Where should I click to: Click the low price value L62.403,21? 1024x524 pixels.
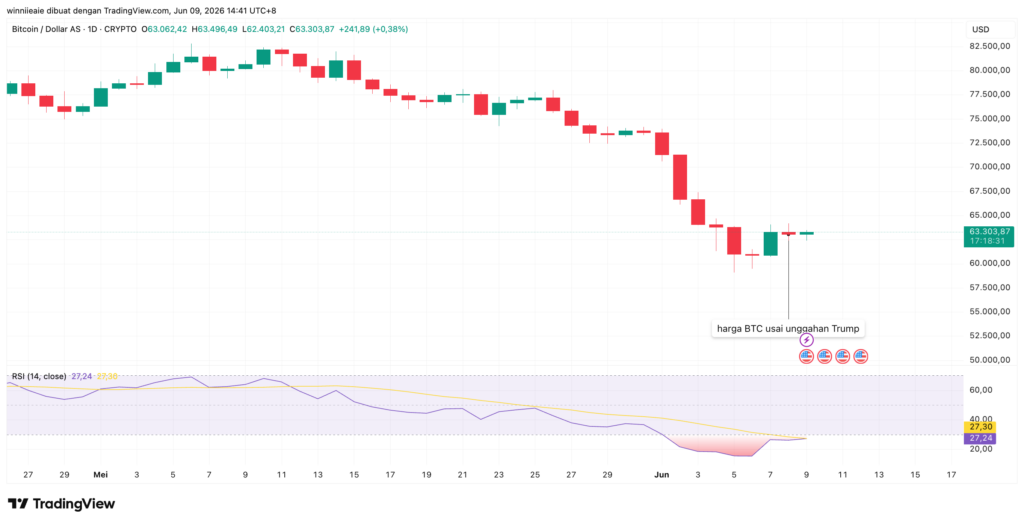(264, 29)
